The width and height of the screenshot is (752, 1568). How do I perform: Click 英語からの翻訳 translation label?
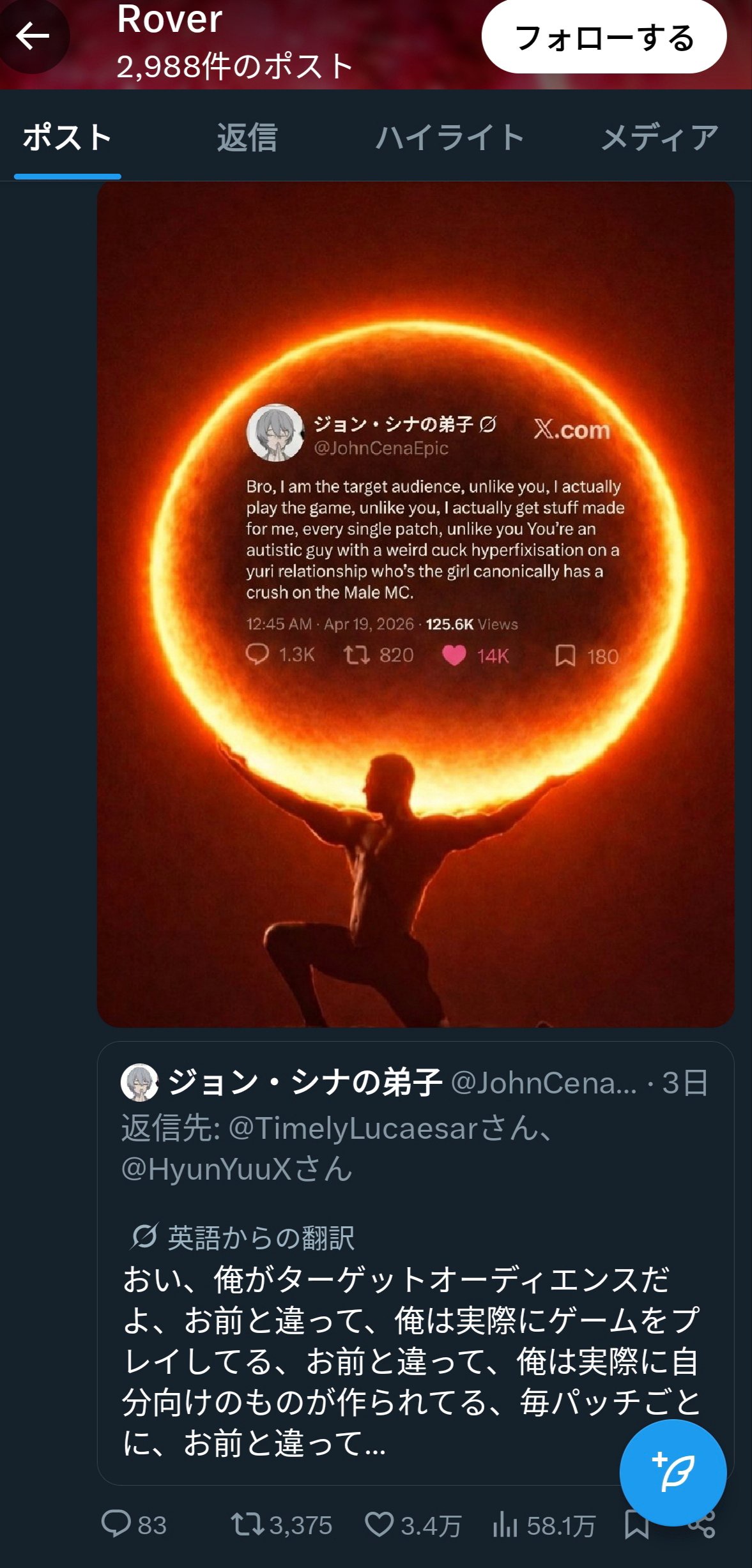click(260, 1238)
